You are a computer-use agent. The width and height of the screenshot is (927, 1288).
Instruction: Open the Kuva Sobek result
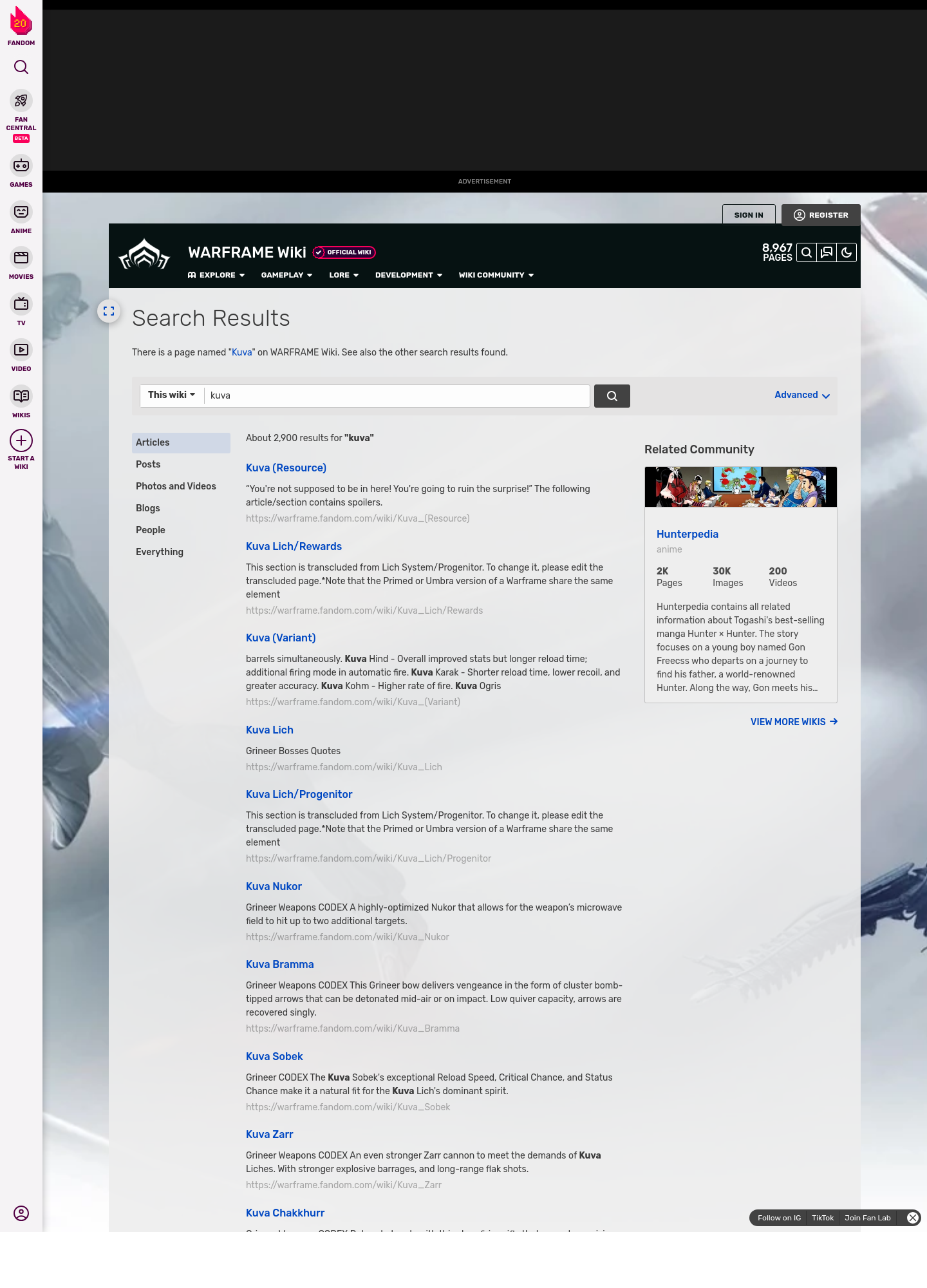274,1056
